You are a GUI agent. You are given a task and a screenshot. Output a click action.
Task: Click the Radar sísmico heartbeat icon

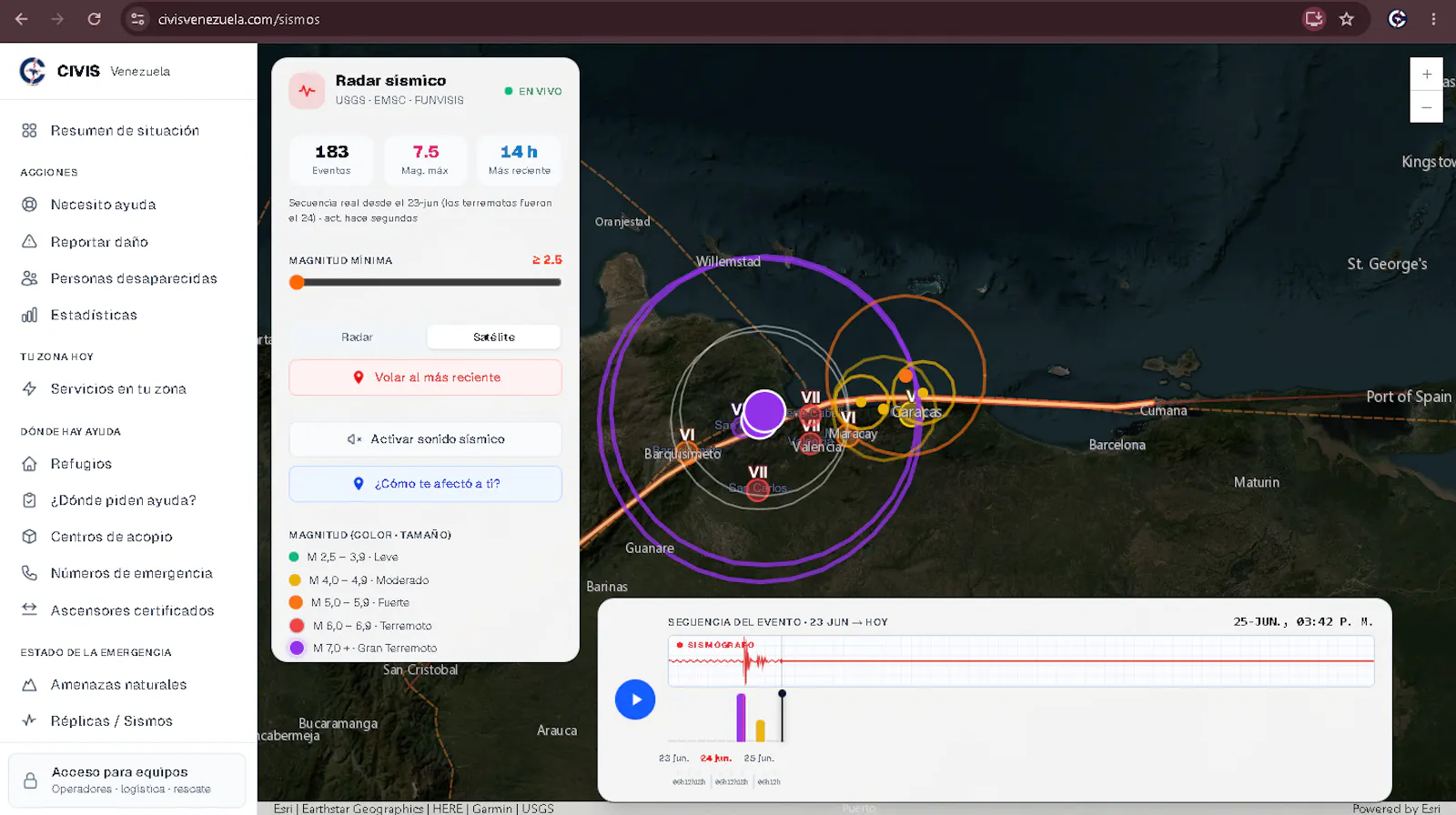click(307, 91)
